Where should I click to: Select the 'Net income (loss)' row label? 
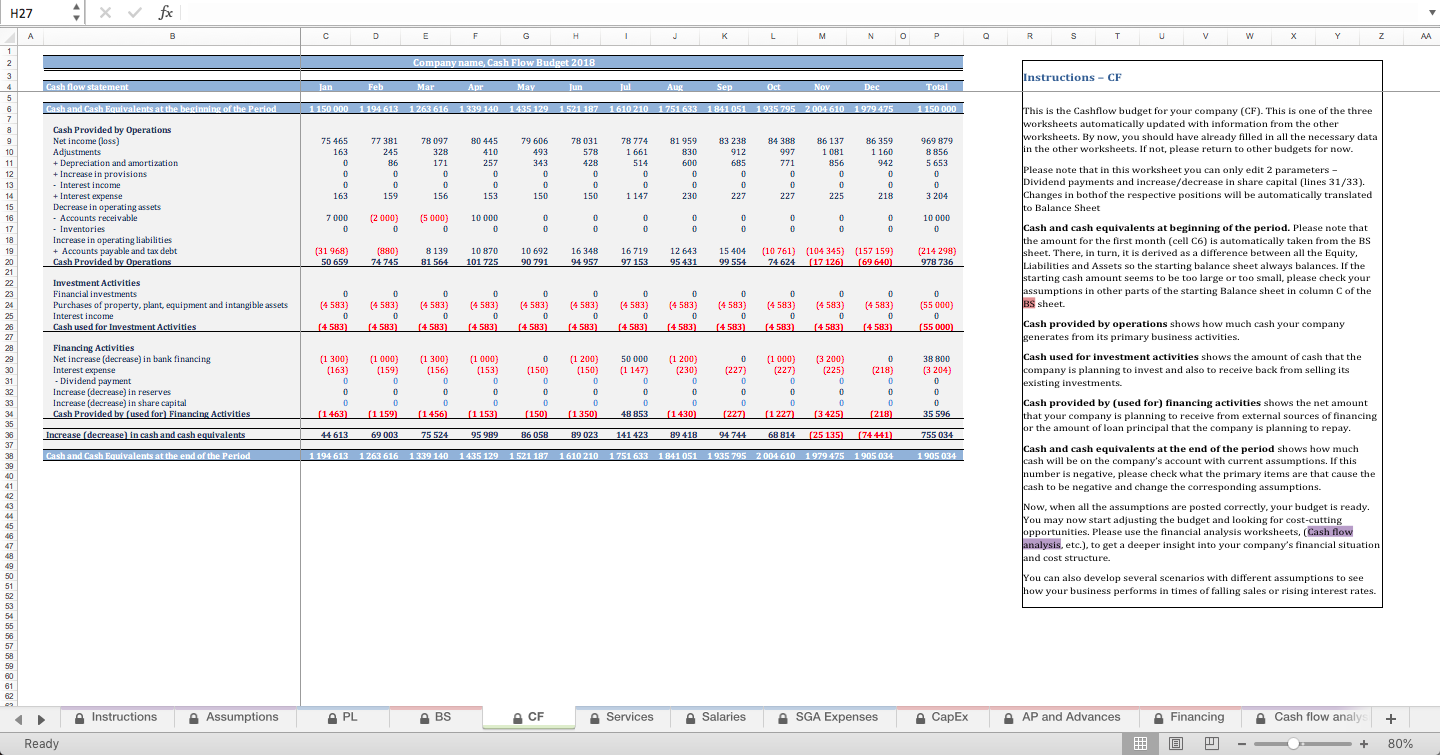point(85,141)
